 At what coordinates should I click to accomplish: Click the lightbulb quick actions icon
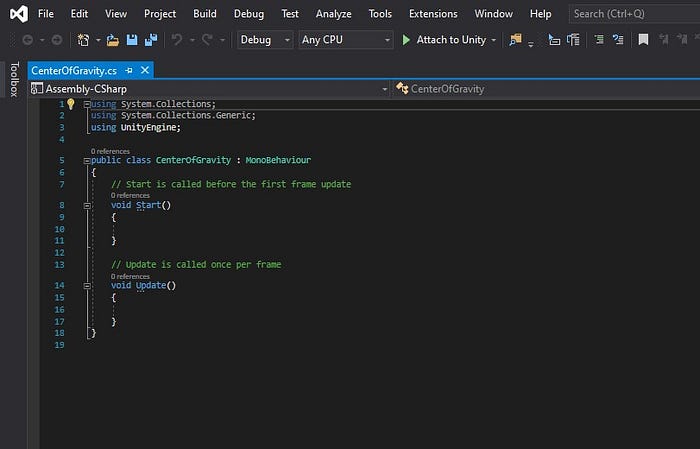pos(71,104)
